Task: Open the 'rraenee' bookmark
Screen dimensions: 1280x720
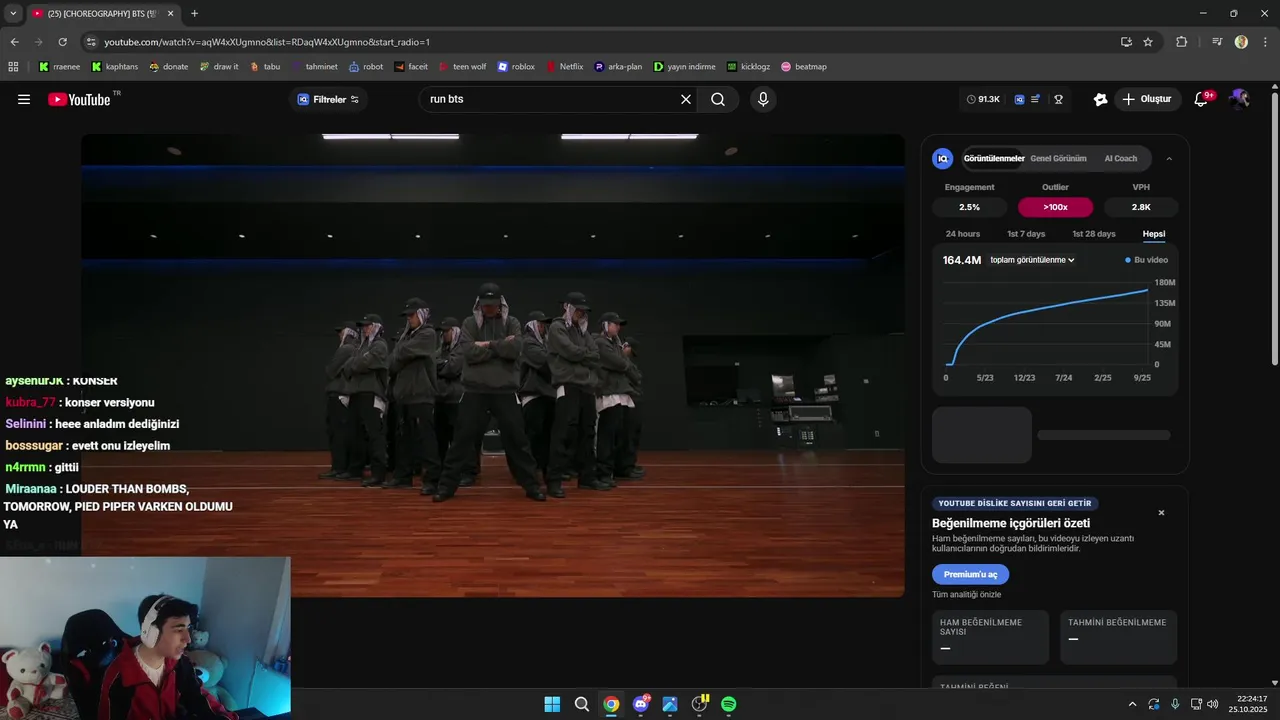Action: [60, 67]
